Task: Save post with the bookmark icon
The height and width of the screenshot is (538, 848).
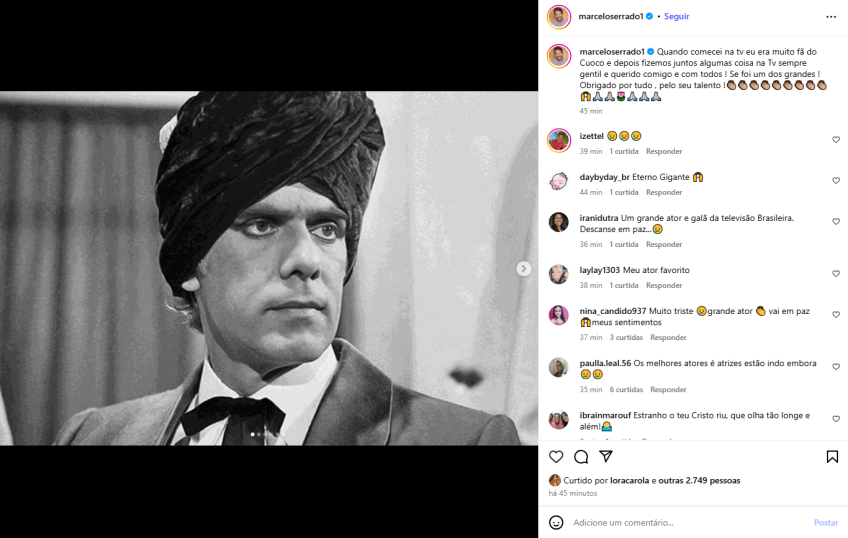Action: coord(832,457)
